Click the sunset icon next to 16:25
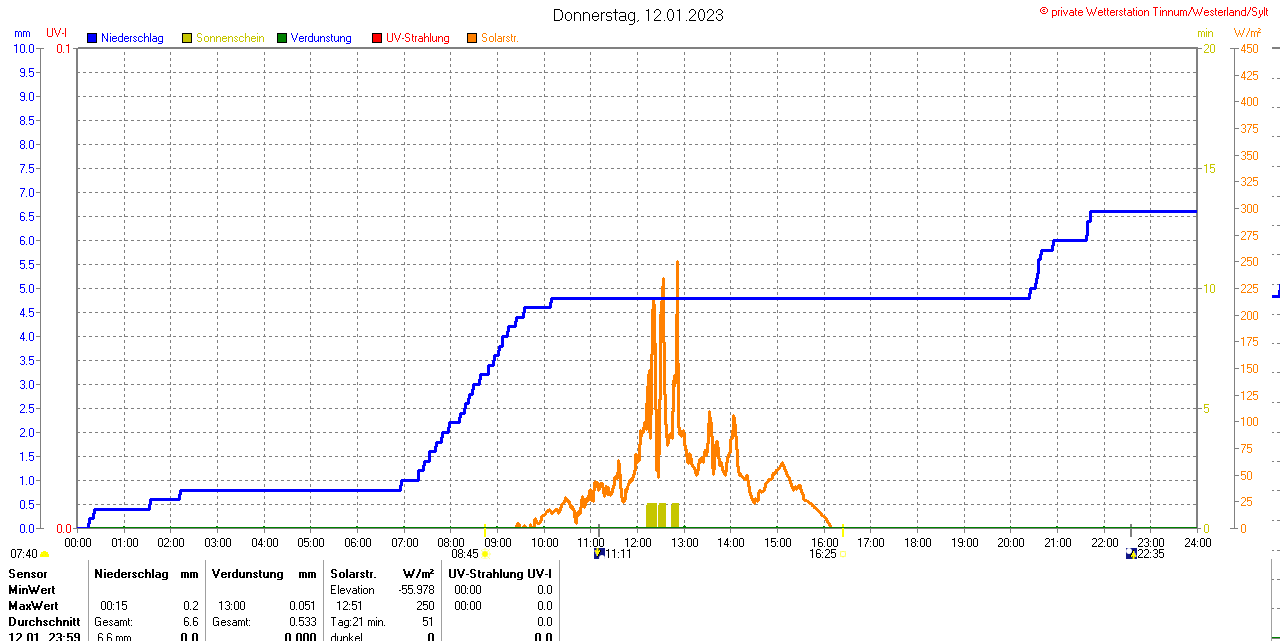 842,553
